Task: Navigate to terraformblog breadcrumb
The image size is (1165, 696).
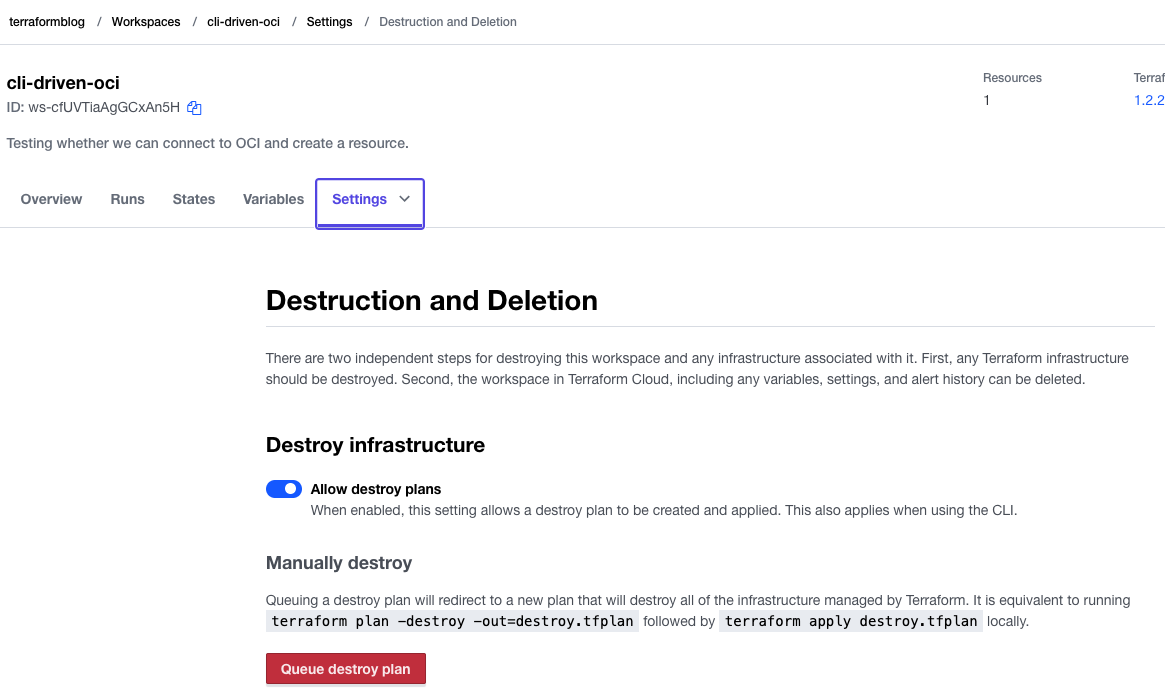Action: 47,22
